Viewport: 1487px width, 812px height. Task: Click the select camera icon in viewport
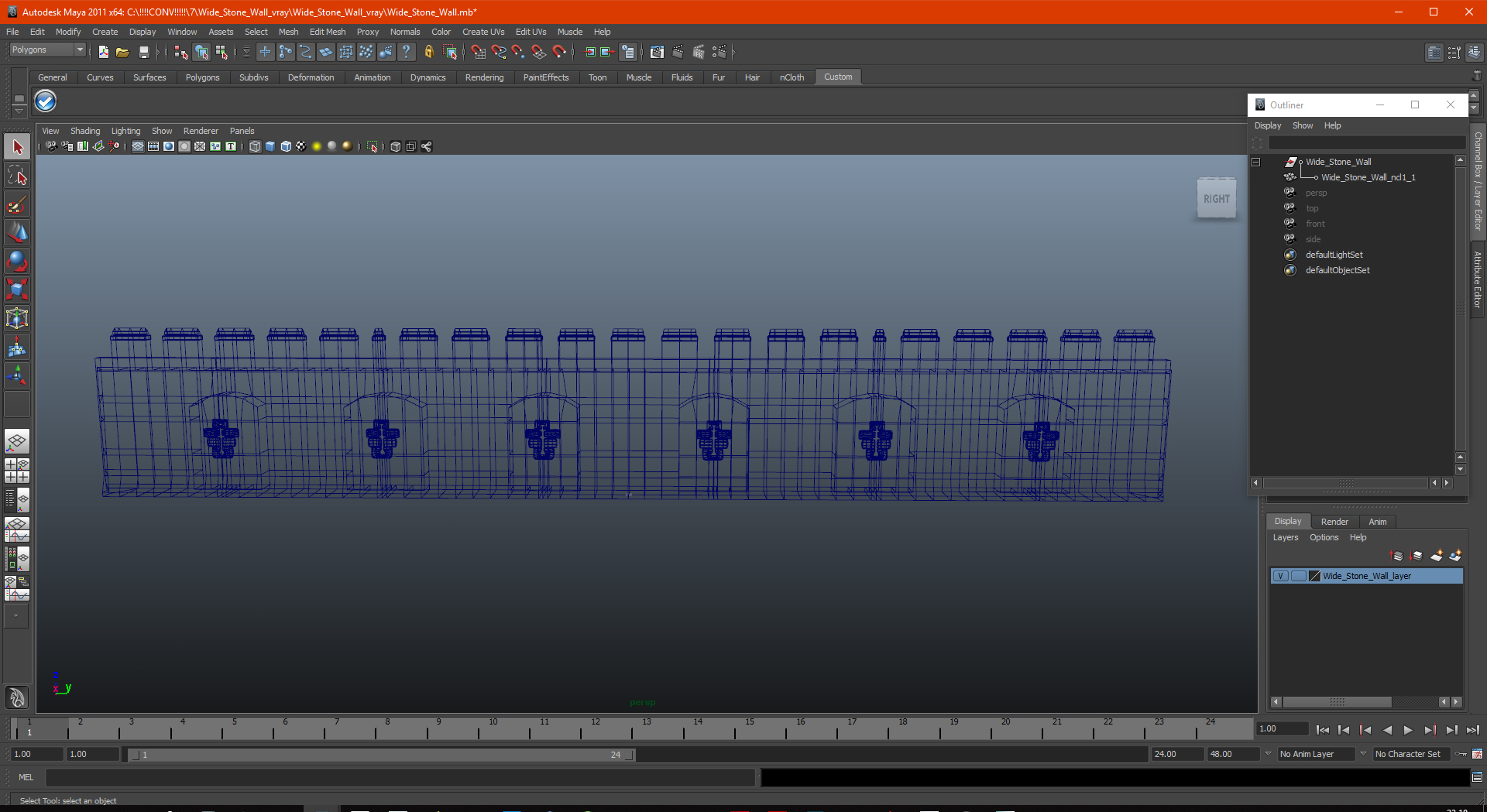[50, 146]
